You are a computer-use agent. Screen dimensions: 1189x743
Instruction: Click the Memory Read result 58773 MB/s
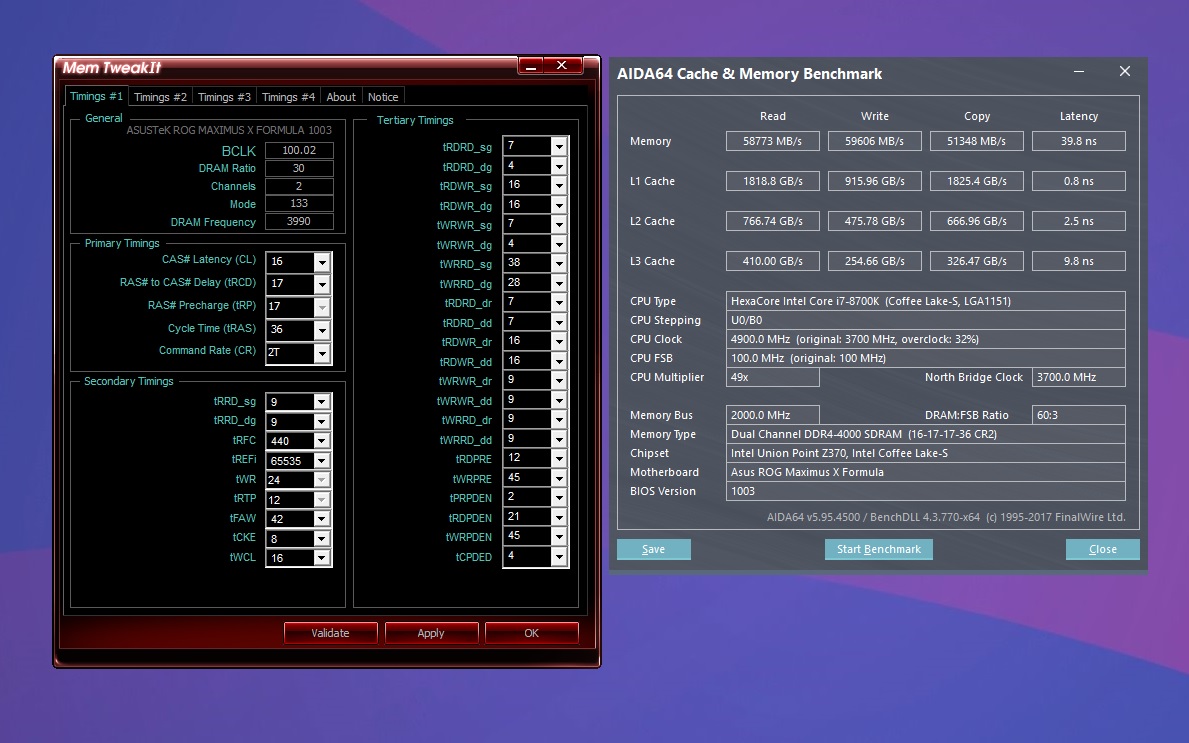point(773,141)
